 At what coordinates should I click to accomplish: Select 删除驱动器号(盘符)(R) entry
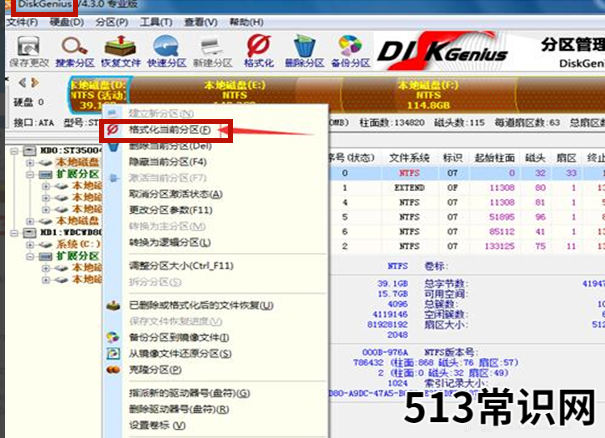tap(179, 409)
